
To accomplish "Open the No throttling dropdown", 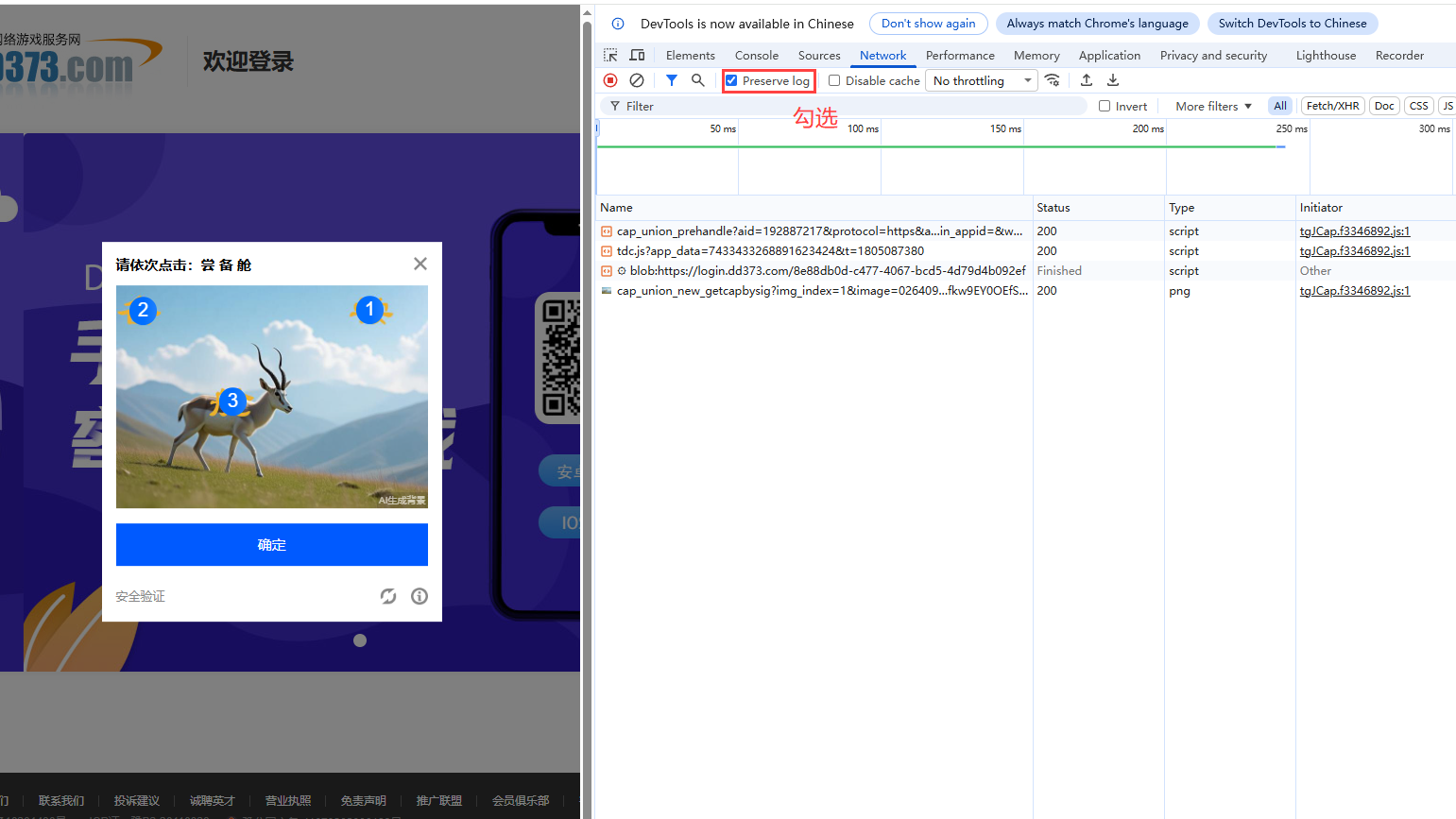I will click(981, 80).
